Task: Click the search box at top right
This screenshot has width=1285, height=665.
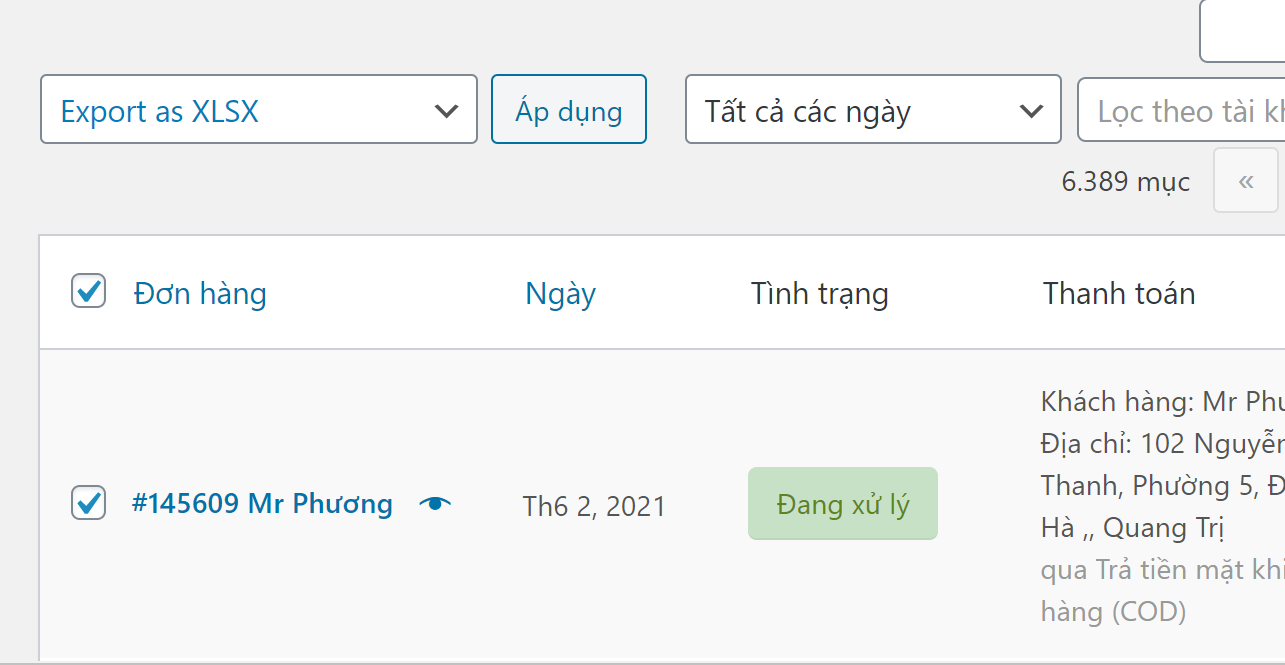Action: coord(1242,30)
